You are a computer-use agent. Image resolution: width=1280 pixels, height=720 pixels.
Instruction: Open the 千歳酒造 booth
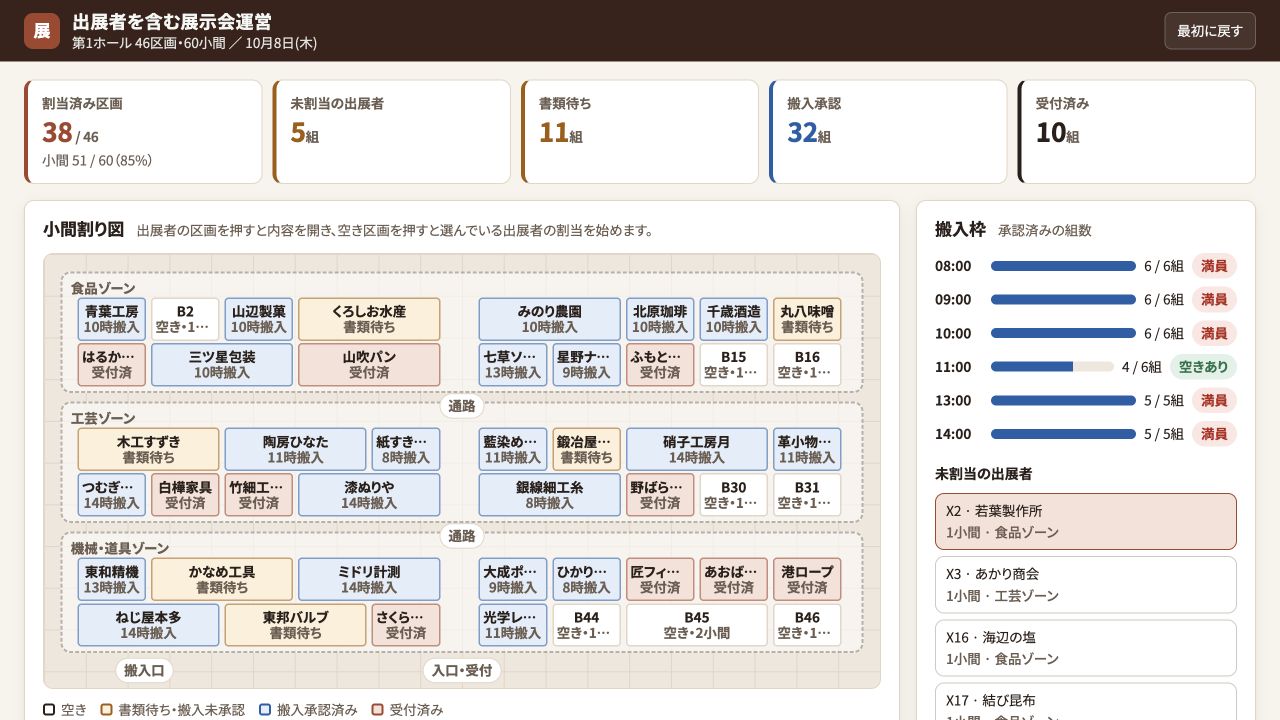click(734, 319)
